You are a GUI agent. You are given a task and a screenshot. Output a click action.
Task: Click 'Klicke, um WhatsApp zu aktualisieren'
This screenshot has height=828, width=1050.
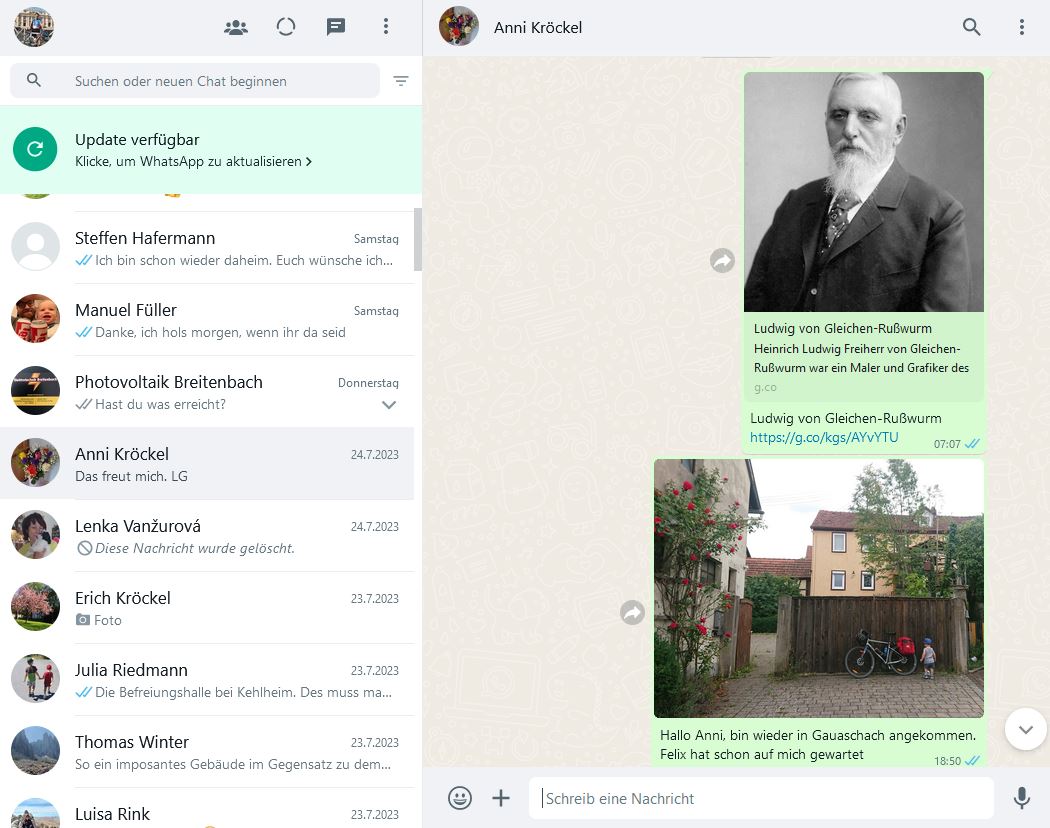pyautogui.click(x=193, y=161)
